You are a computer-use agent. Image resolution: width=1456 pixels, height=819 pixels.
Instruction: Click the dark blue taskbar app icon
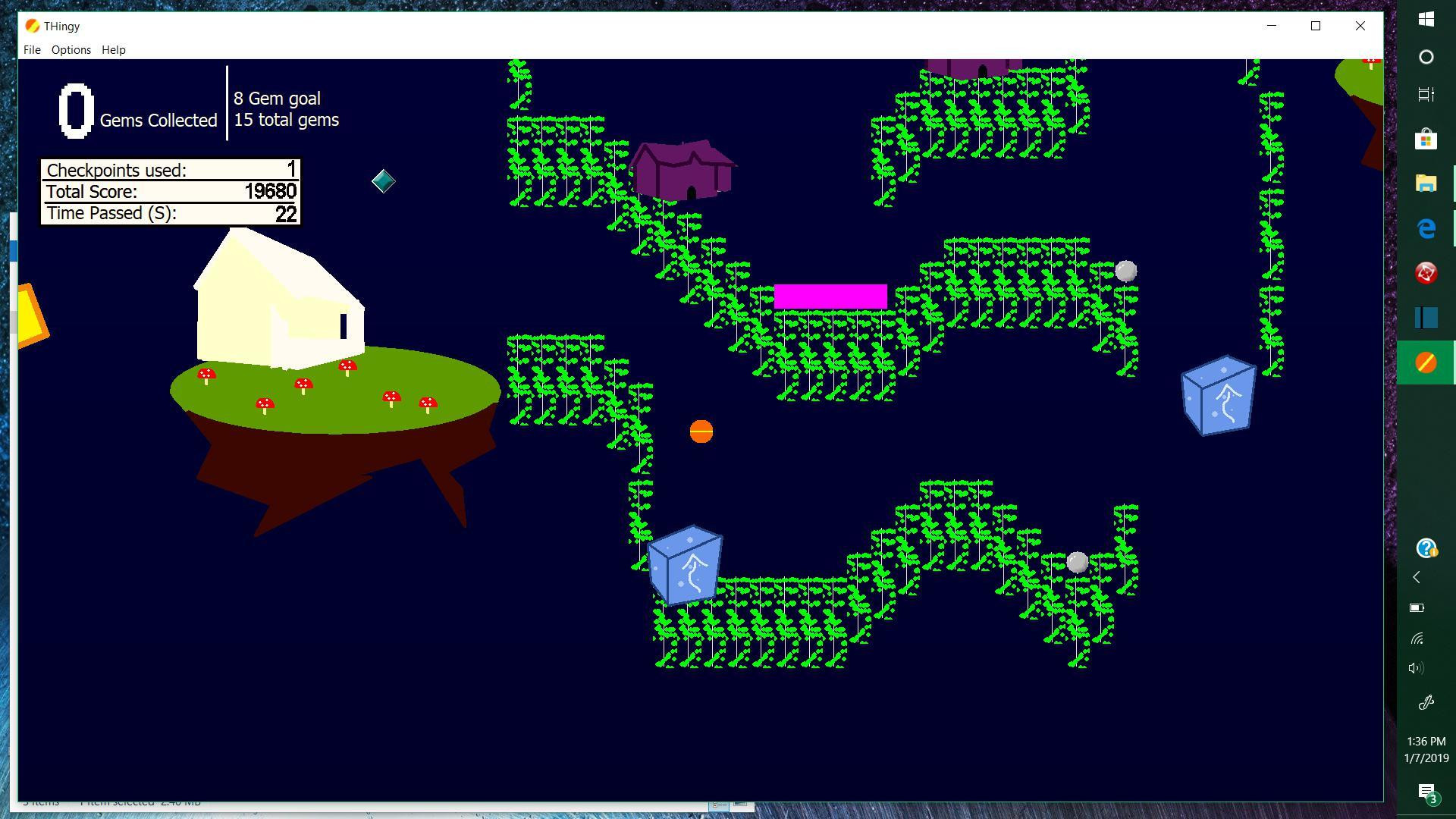(x=1426, y=318)
